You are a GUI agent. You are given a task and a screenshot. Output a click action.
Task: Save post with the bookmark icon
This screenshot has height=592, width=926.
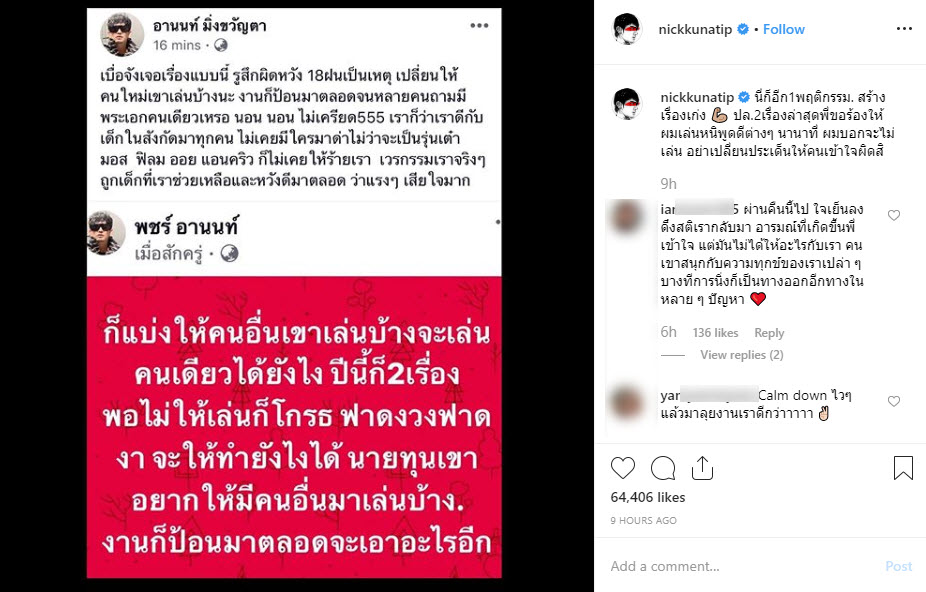[903, 468]
